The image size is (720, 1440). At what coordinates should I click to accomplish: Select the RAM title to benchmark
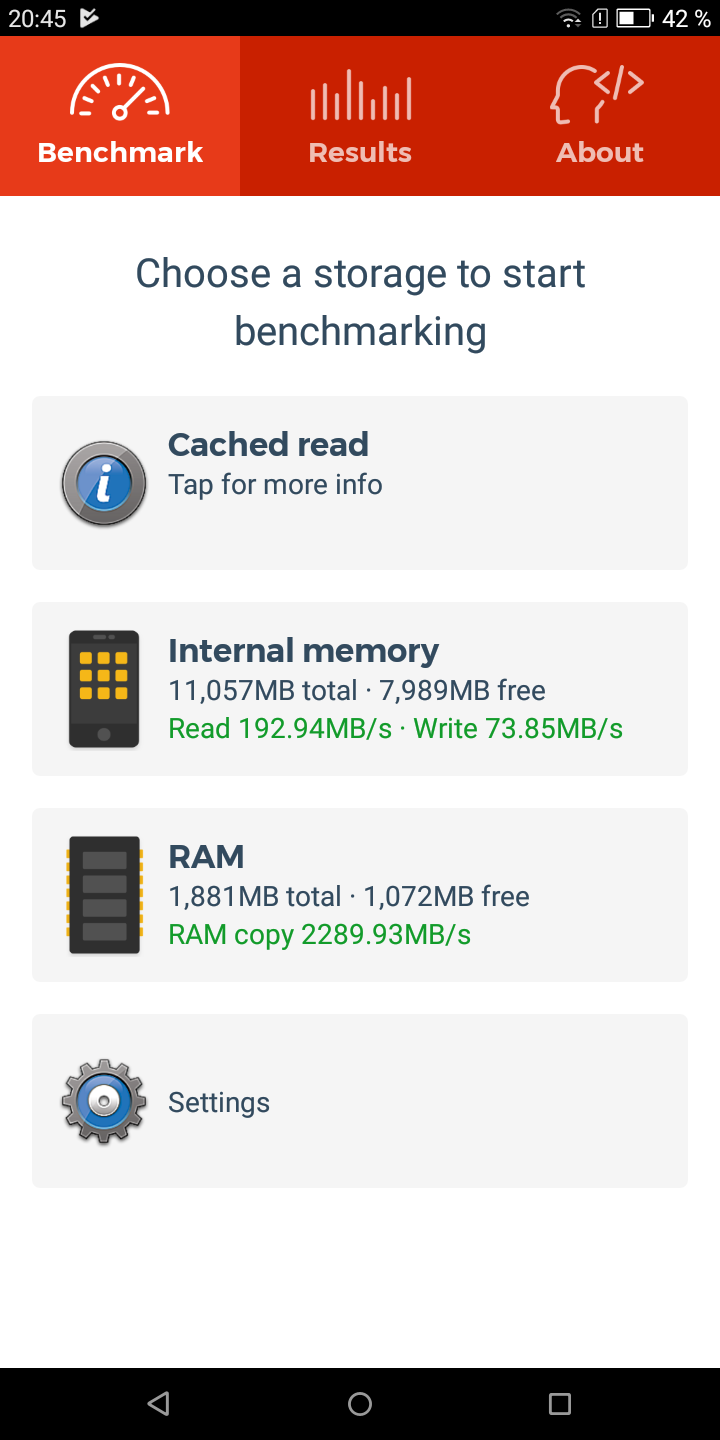point(206,857)
